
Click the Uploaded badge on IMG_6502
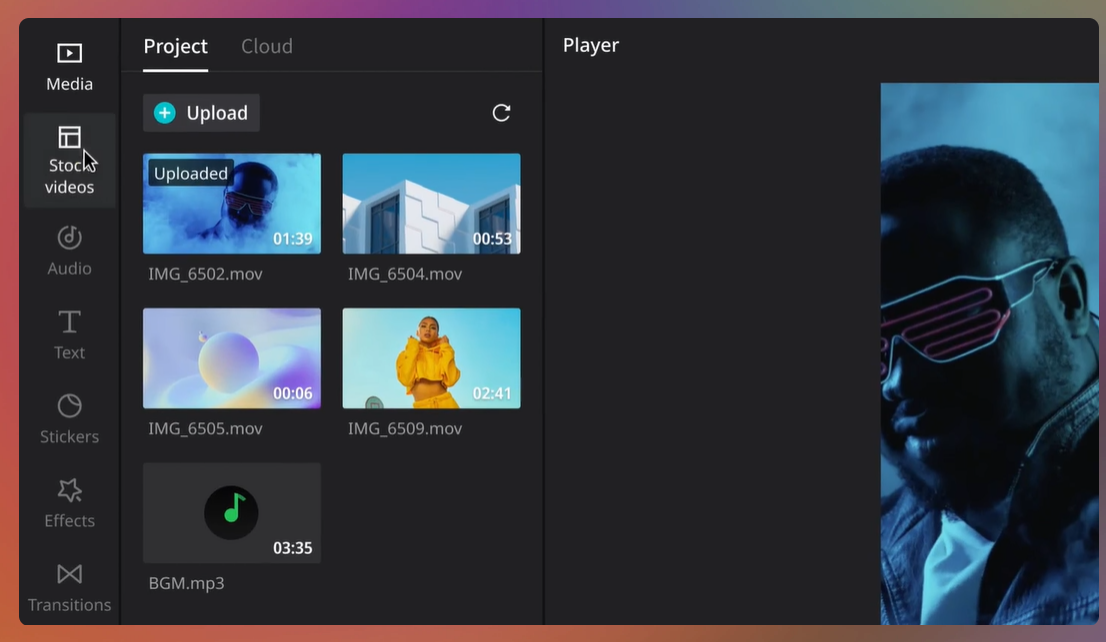click(190, 173)
